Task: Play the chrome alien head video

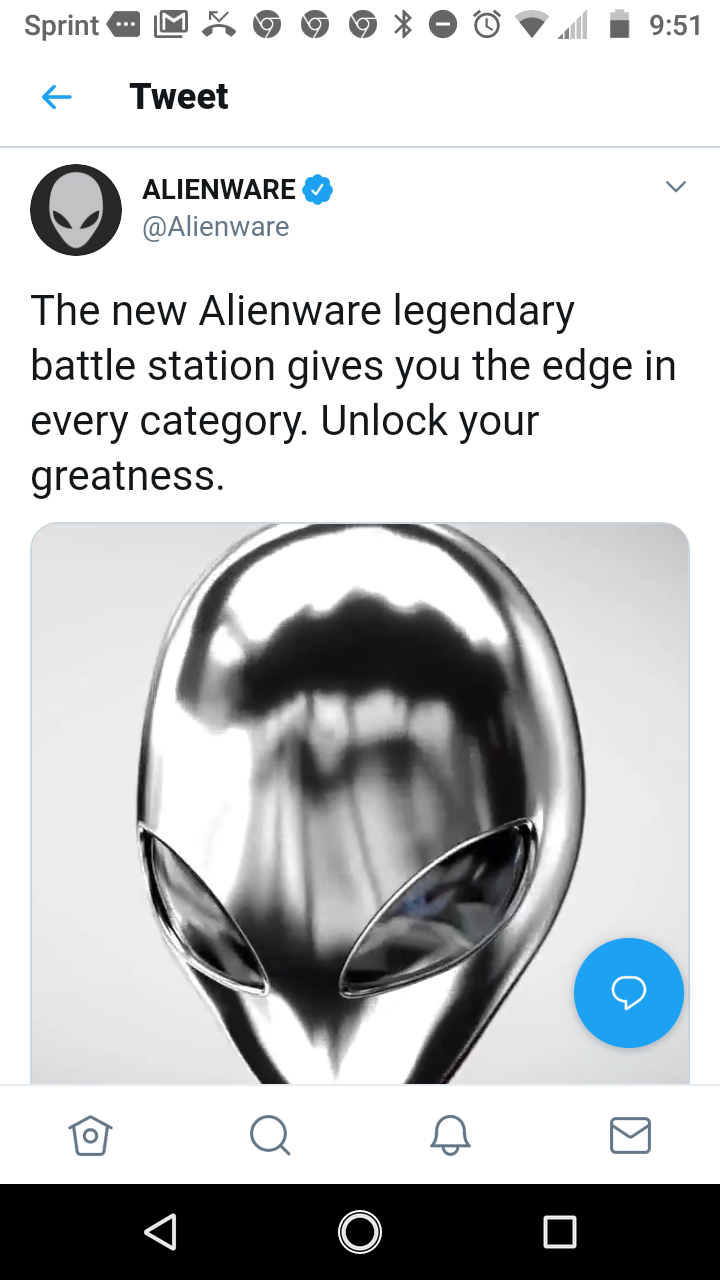Action: 360,803
